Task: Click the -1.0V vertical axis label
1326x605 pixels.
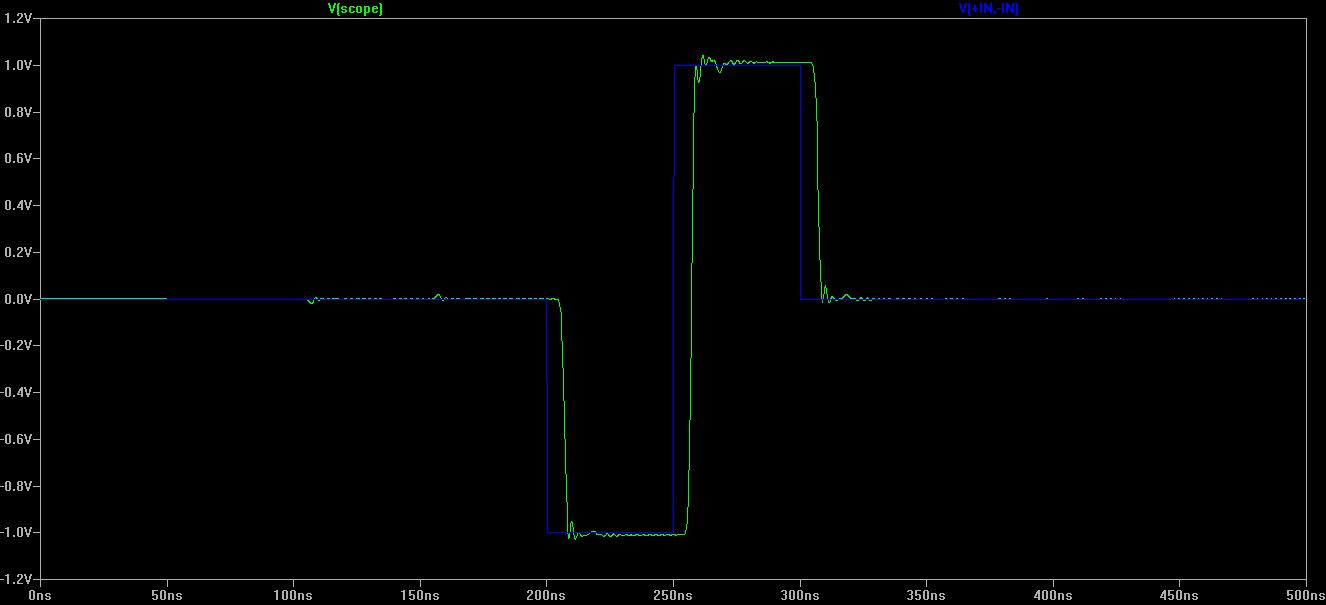Action: 17,532
